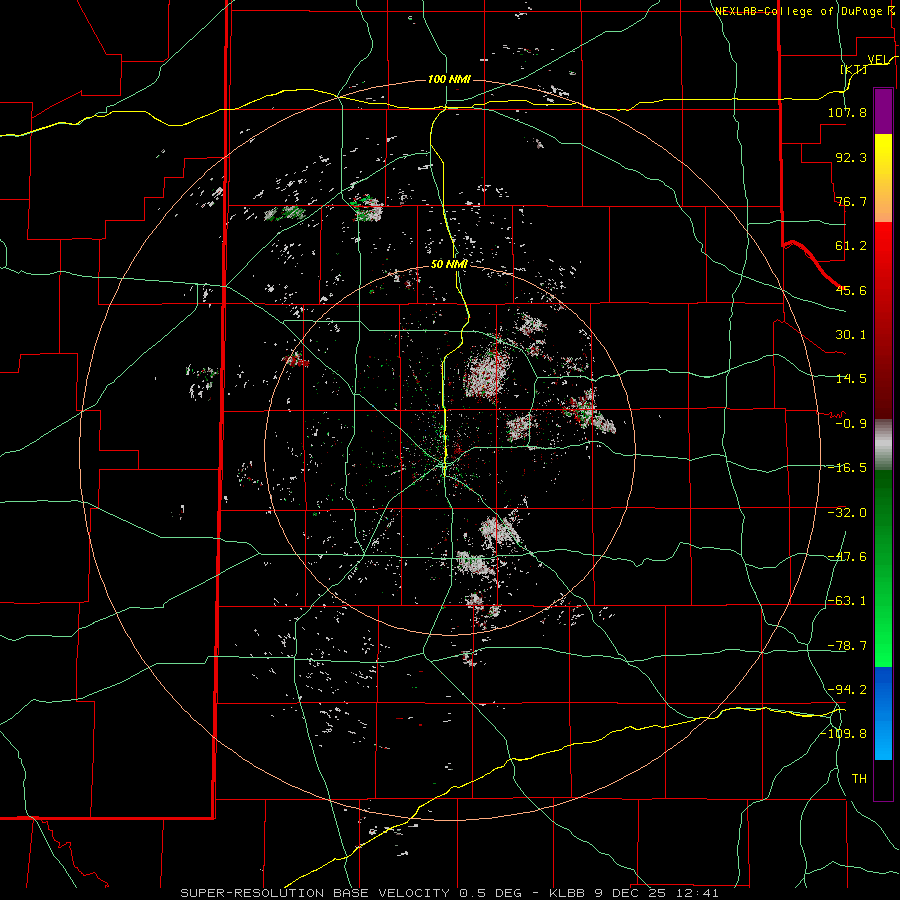This screenshot has height=900, width=900.
Task: Click the TH legend label
Action: [859, 779]
